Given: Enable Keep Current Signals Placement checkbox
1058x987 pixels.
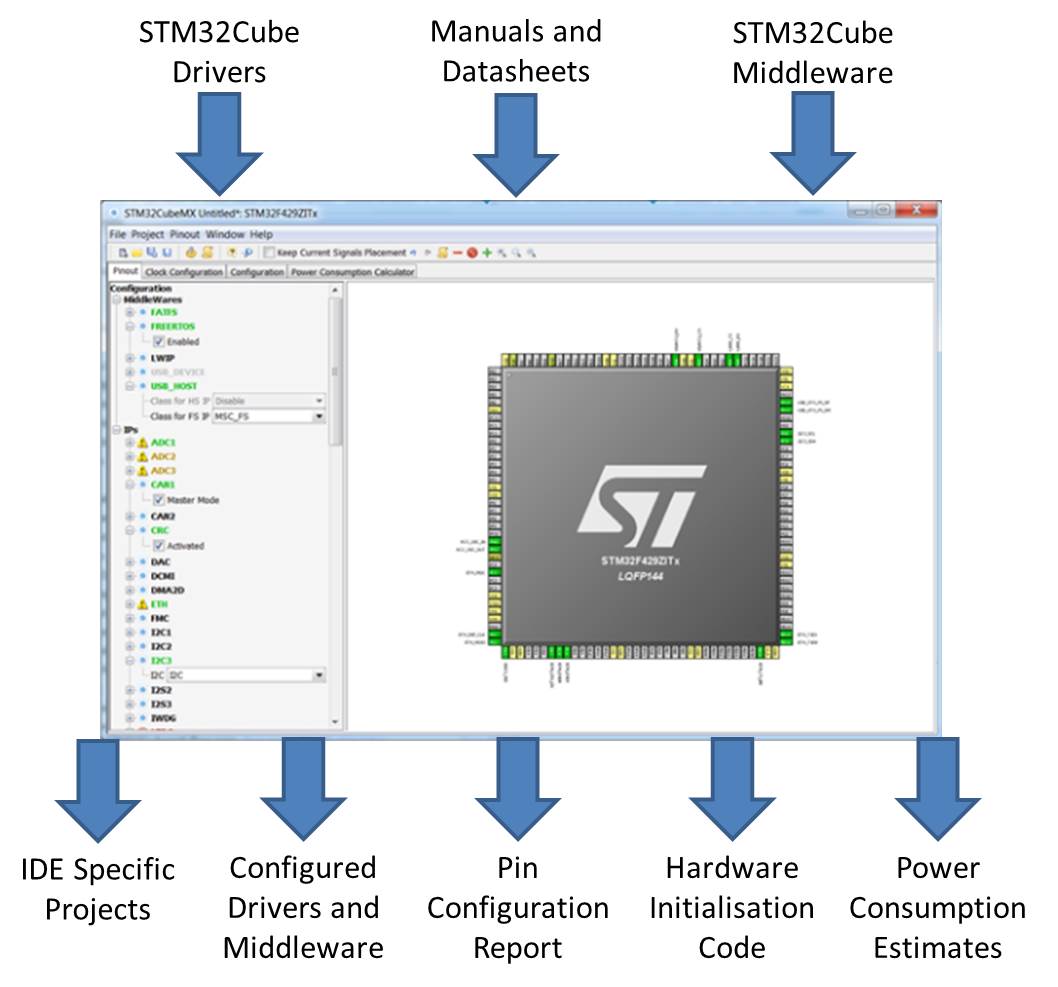Looking at the screenshot, I should point(270,253).
